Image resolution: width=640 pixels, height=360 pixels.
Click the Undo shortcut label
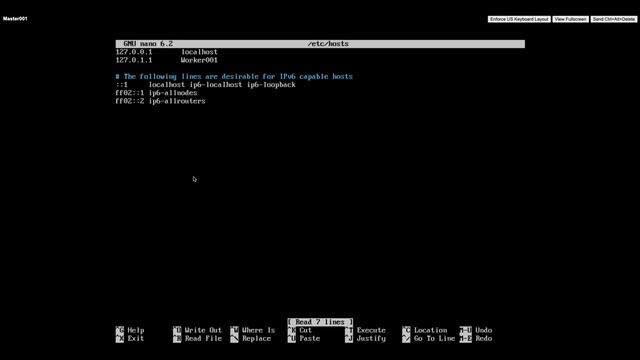point(484,330)
